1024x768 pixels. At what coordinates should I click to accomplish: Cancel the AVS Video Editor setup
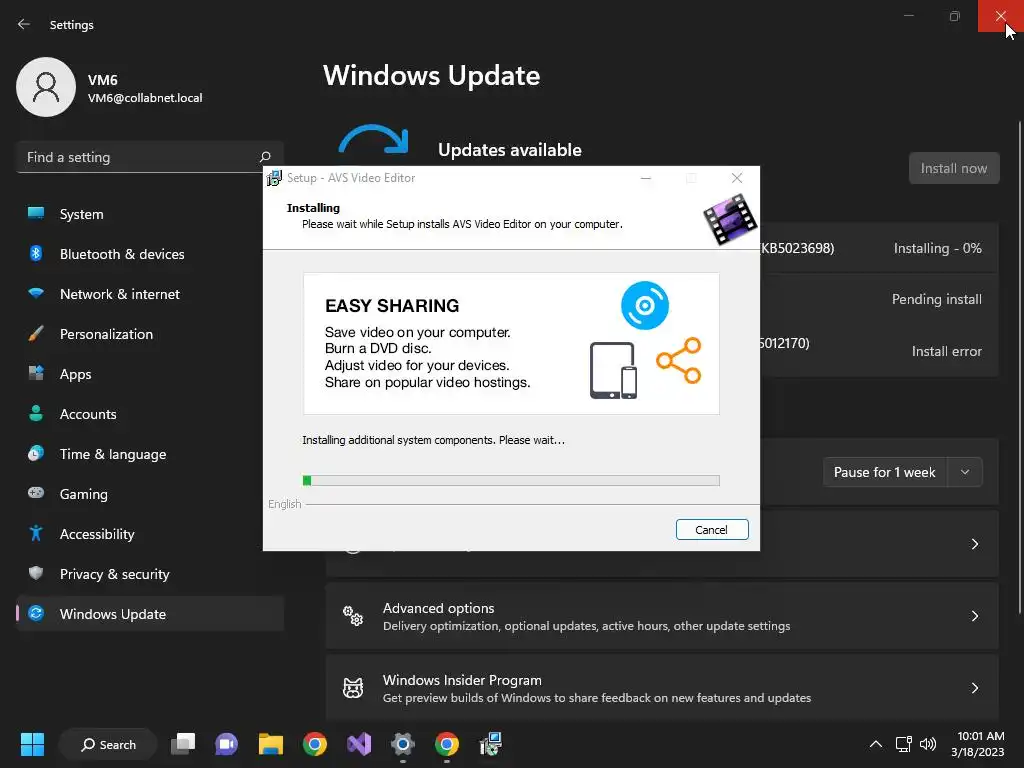[x=712, y=530]
